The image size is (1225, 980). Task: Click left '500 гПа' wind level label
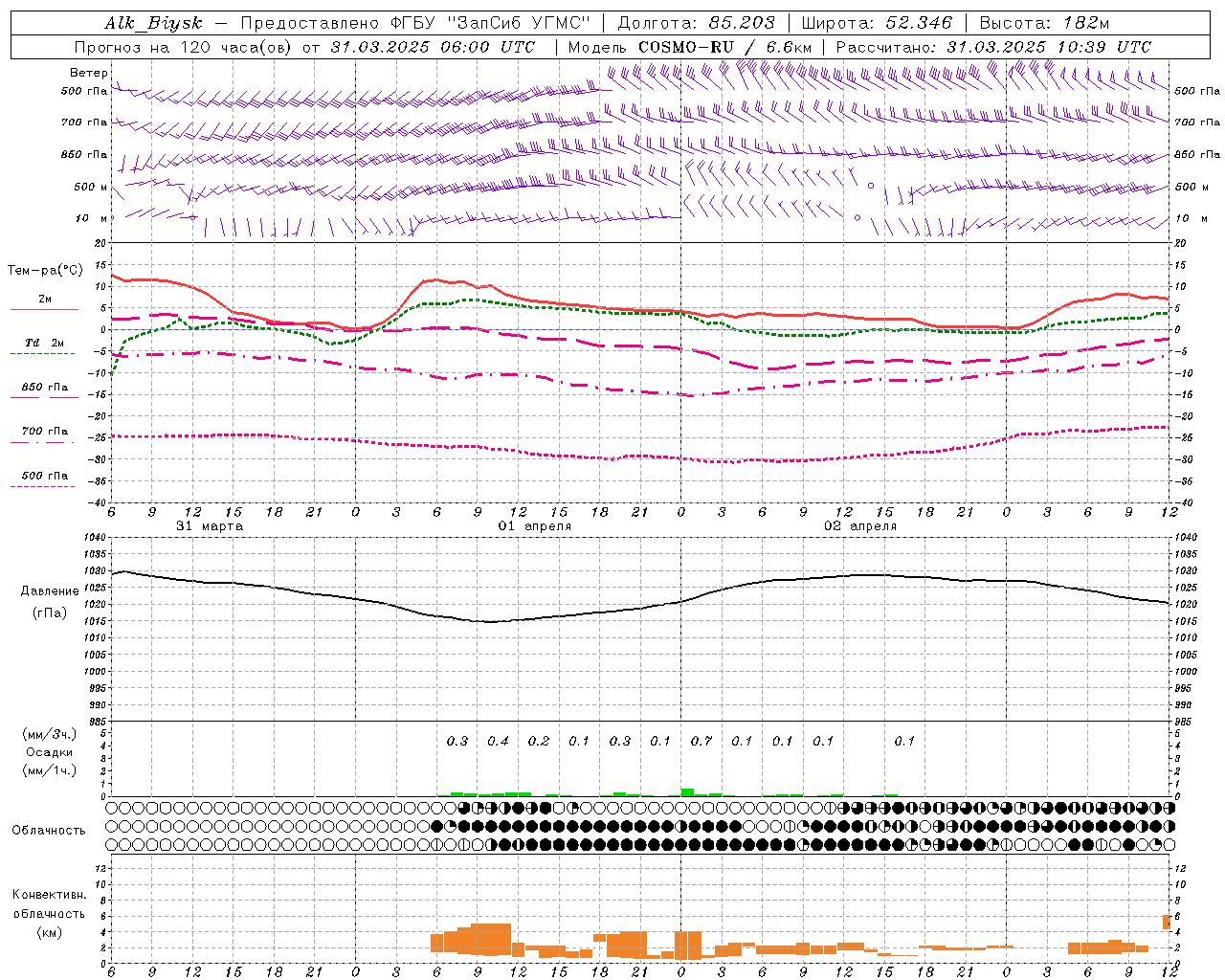[84, 91]
